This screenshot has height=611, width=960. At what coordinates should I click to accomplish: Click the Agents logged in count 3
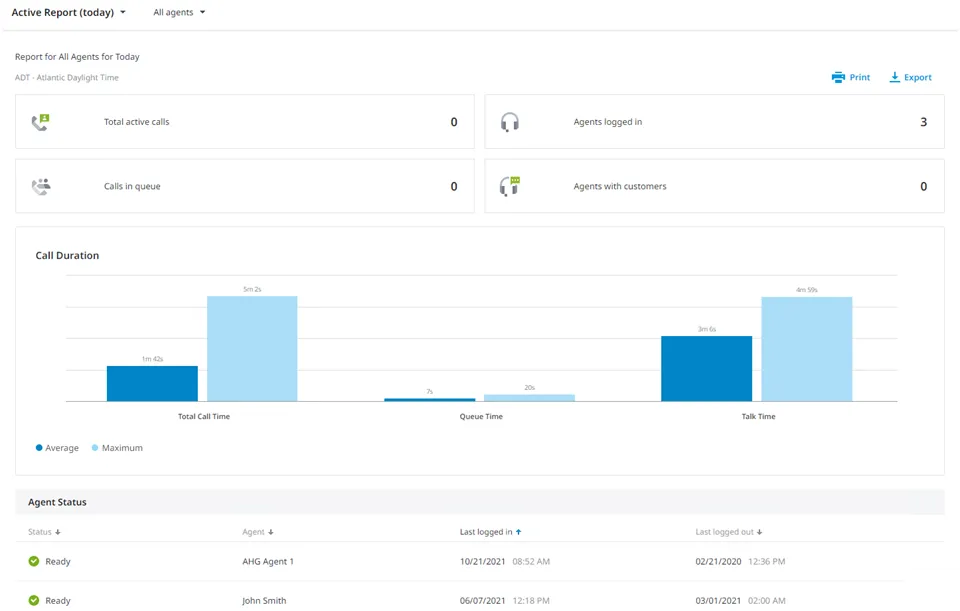tap(923, 122)
